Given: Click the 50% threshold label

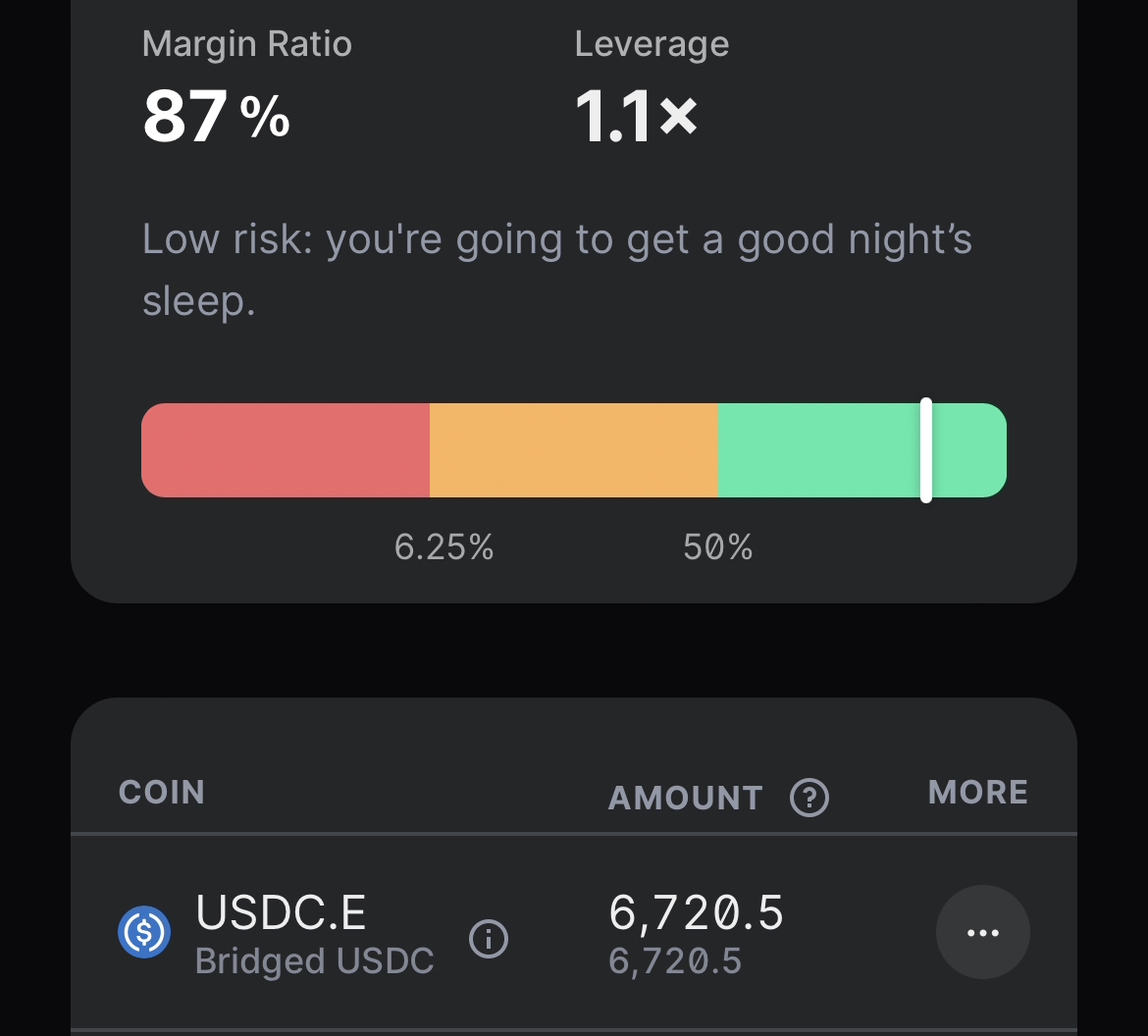Looking at the screenshot, I should (x=717, y=546).
